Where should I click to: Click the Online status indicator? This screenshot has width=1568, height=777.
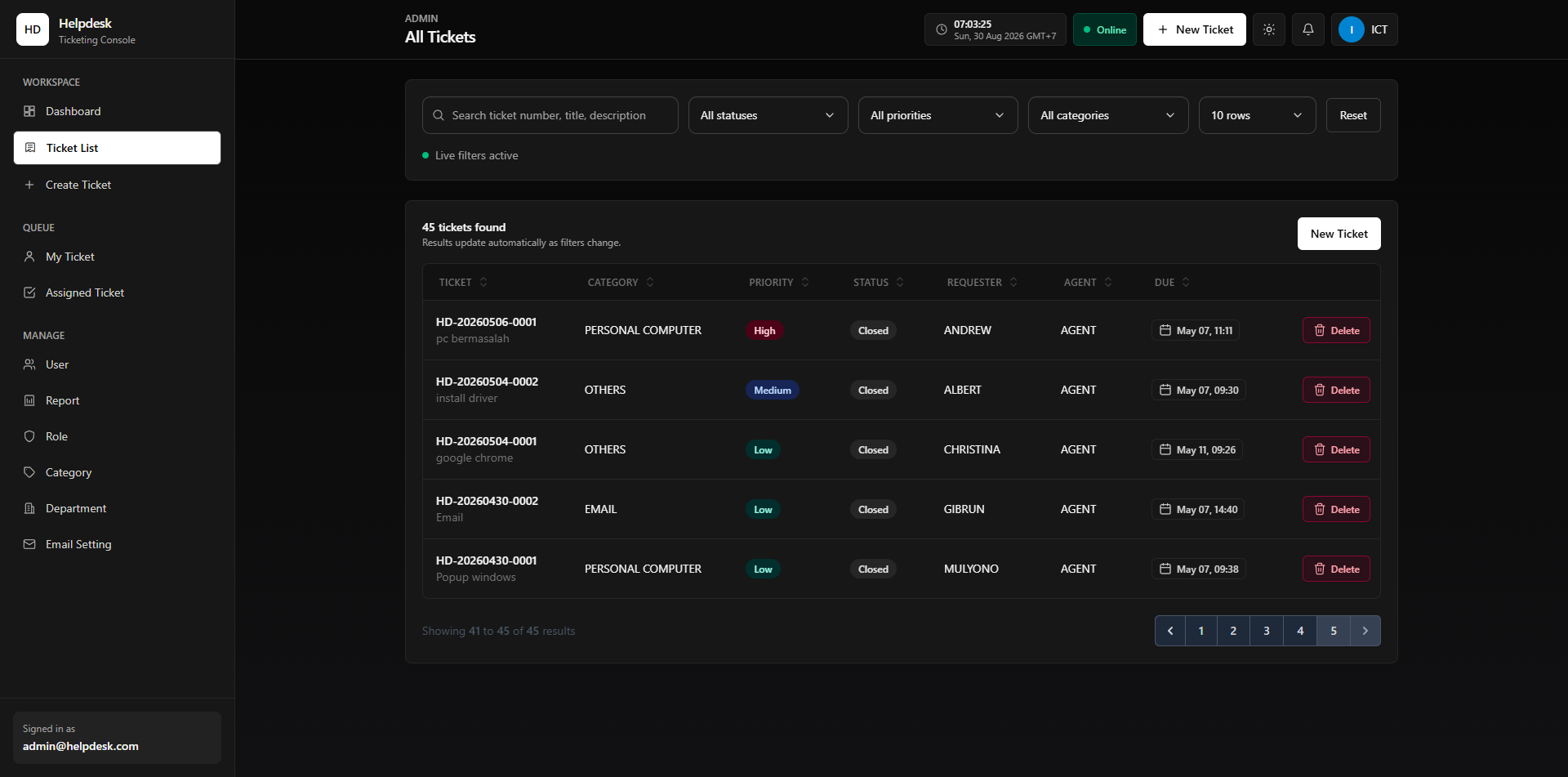tap(1105, 29)
